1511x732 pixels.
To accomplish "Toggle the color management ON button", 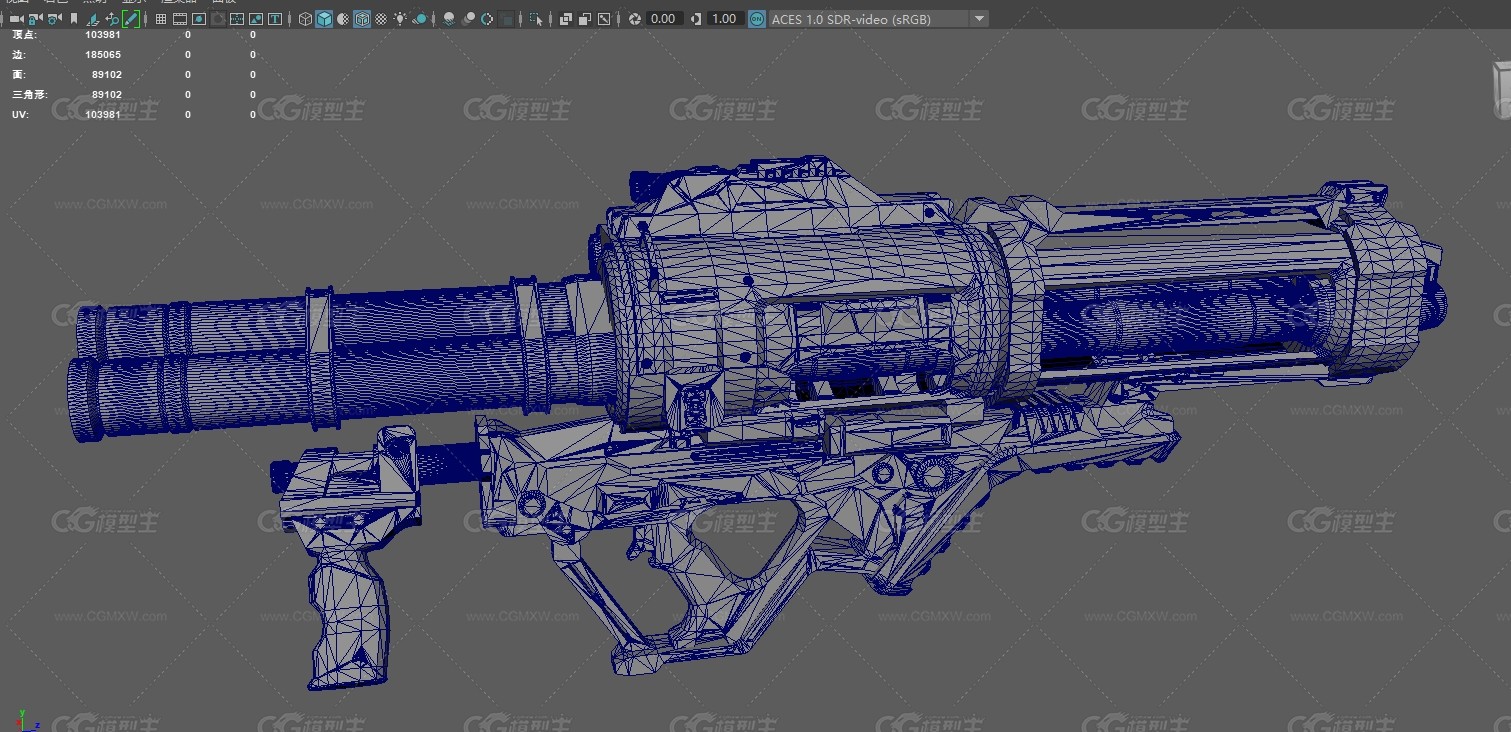I will [x=757, y=19].
